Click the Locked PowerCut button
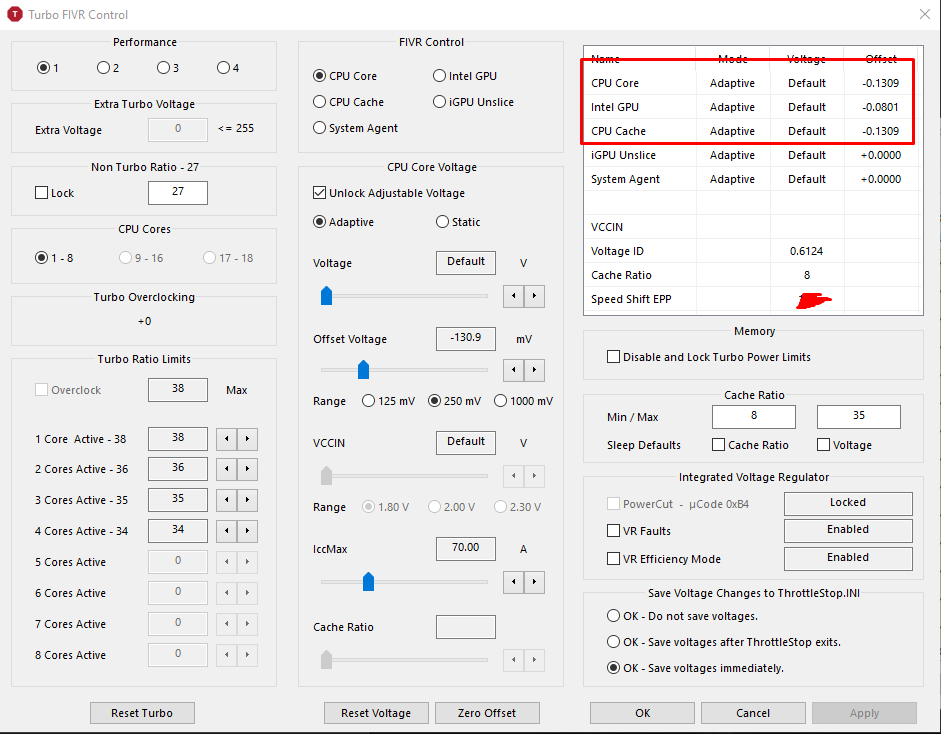Image resolution: width=941 pixels, height=734 pixels. [848, 504]
